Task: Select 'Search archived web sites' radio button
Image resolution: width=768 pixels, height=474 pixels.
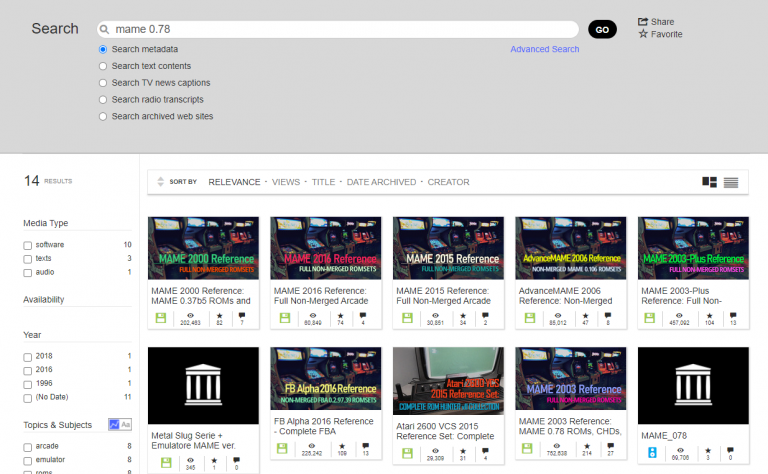Action: pos(103,116)
